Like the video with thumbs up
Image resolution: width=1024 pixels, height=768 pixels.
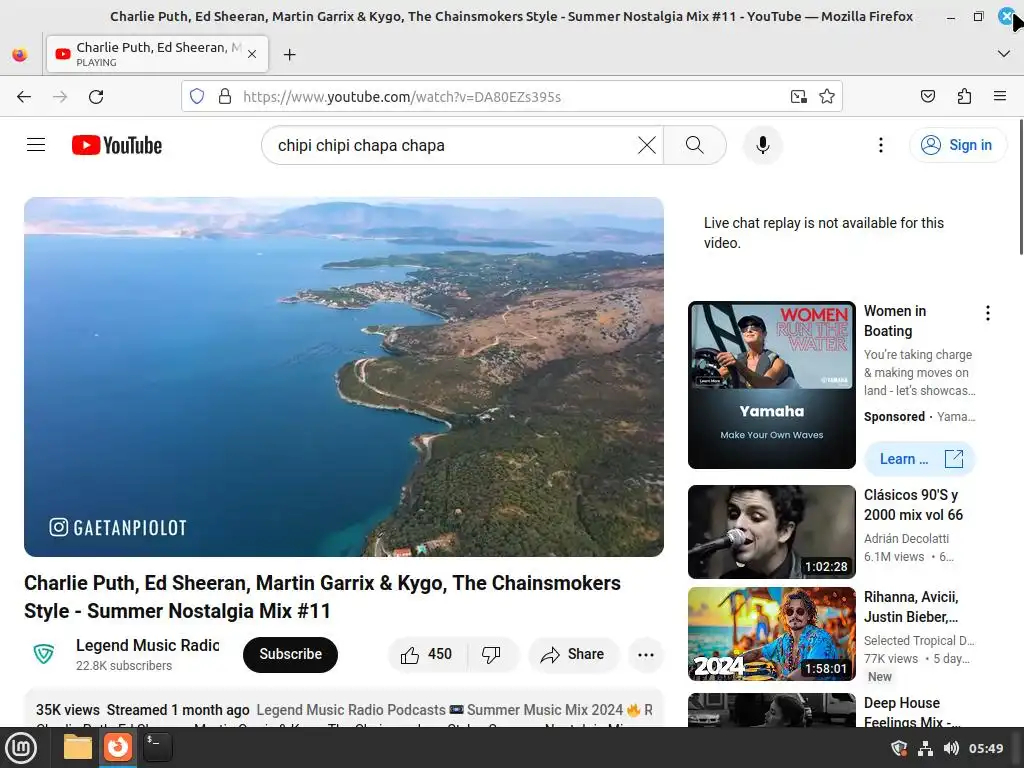click(427, 654)
